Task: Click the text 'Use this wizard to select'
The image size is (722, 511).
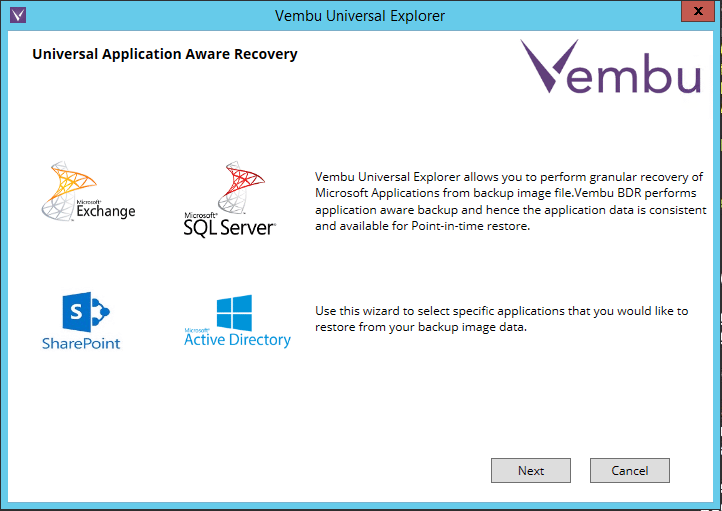Action: click(x=501, y=319)
